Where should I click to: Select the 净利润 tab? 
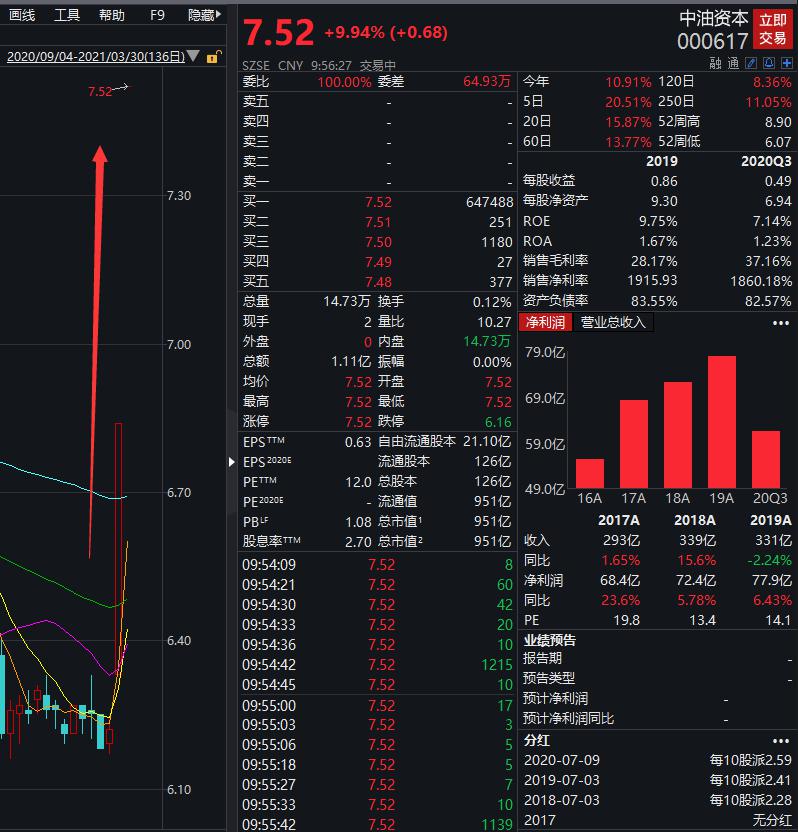tap(545, 322)
